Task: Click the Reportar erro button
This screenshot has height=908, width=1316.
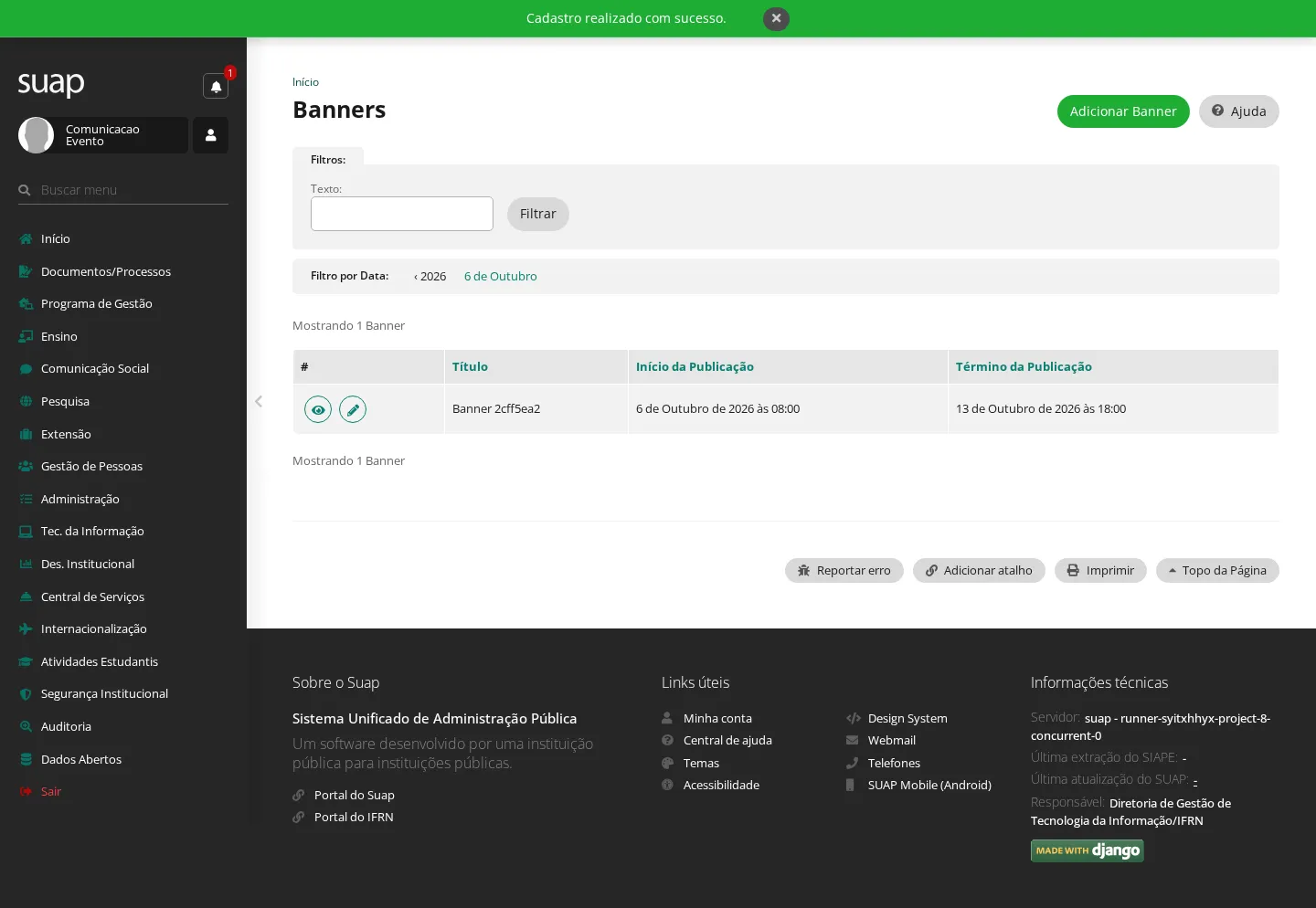Action: tap(844, 570)
